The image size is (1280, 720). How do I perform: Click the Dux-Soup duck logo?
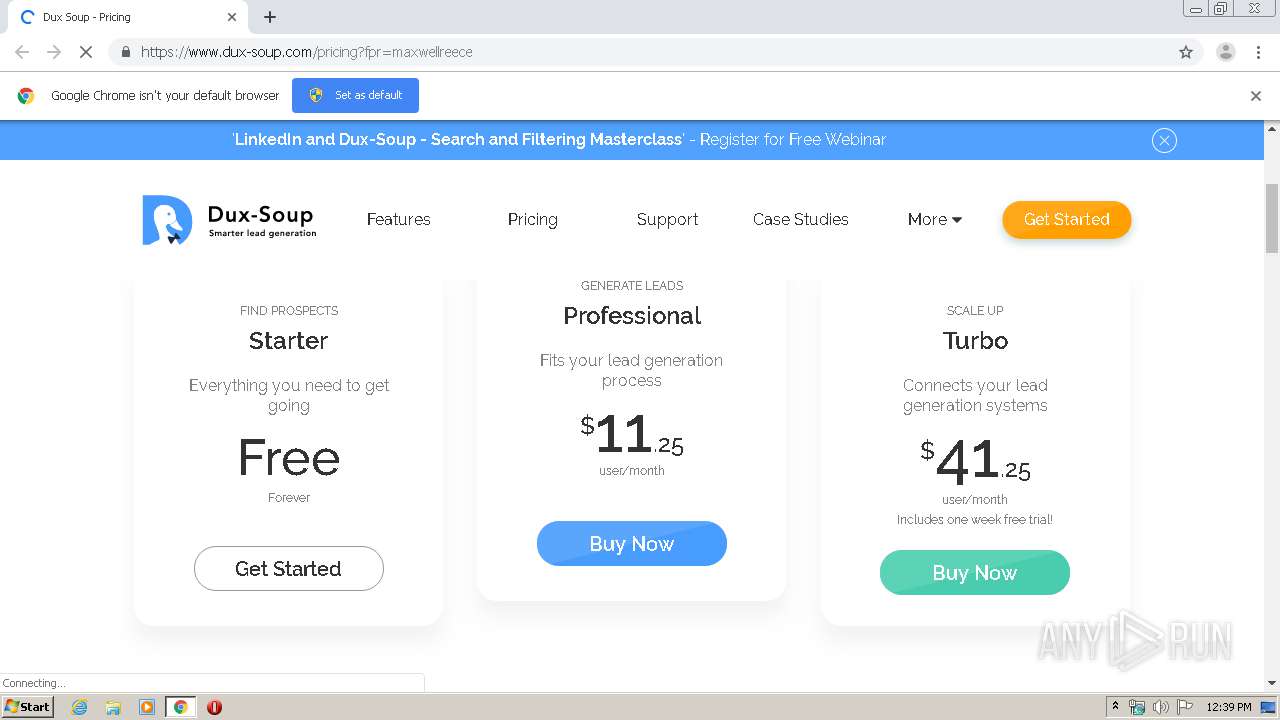click(229, 220)
